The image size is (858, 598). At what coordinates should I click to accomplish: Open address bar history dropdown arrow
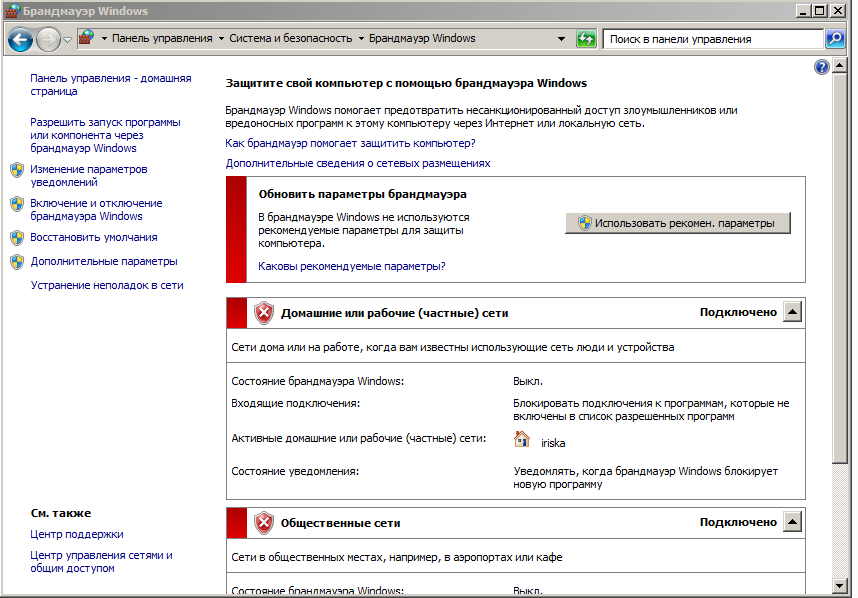coord(561,39)
